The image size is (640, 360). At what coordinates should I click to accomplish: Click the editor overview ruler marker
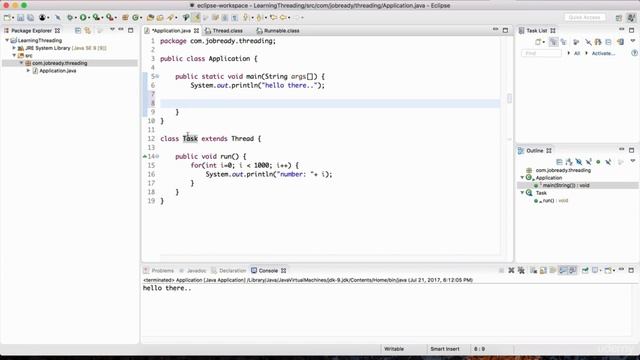pyautogui.click(x=509, y=98)
